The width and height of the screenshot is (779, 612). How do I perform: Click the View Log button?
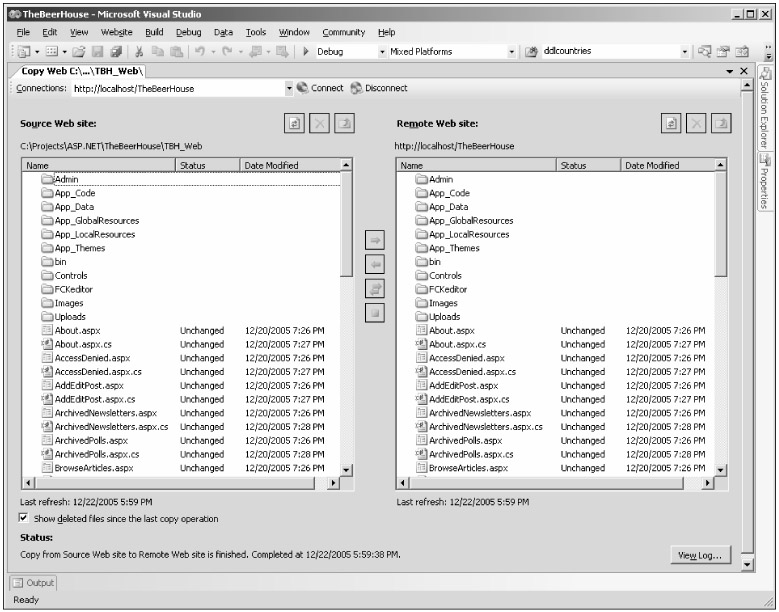[701, 555]
